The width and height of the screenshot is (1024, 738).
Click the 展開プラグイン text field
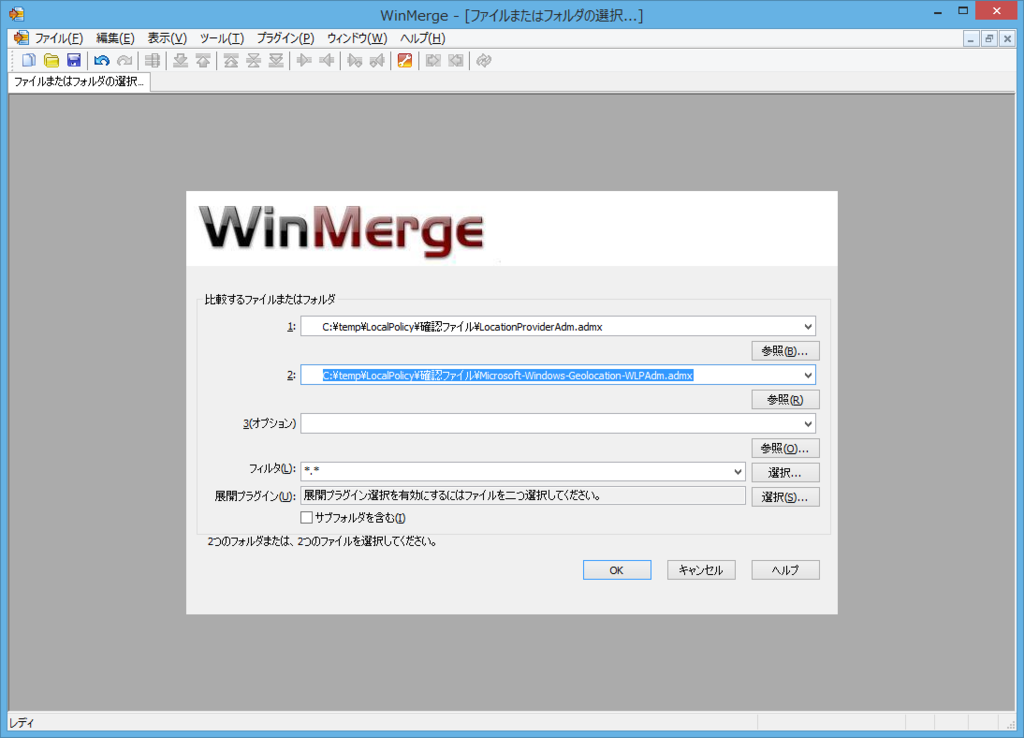pos(522,496)
